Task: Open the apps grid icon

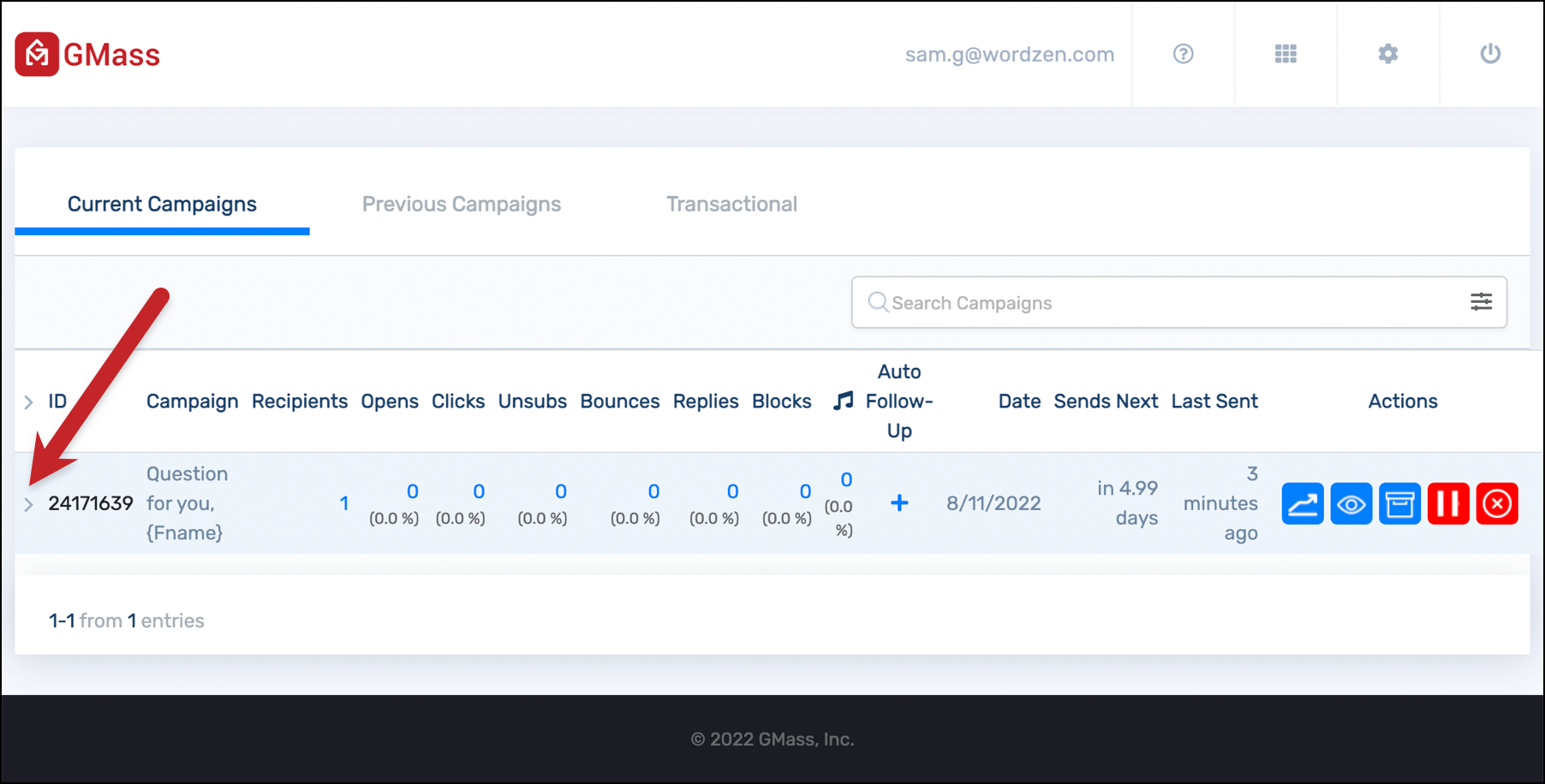Action: (x=1286, y=54)
